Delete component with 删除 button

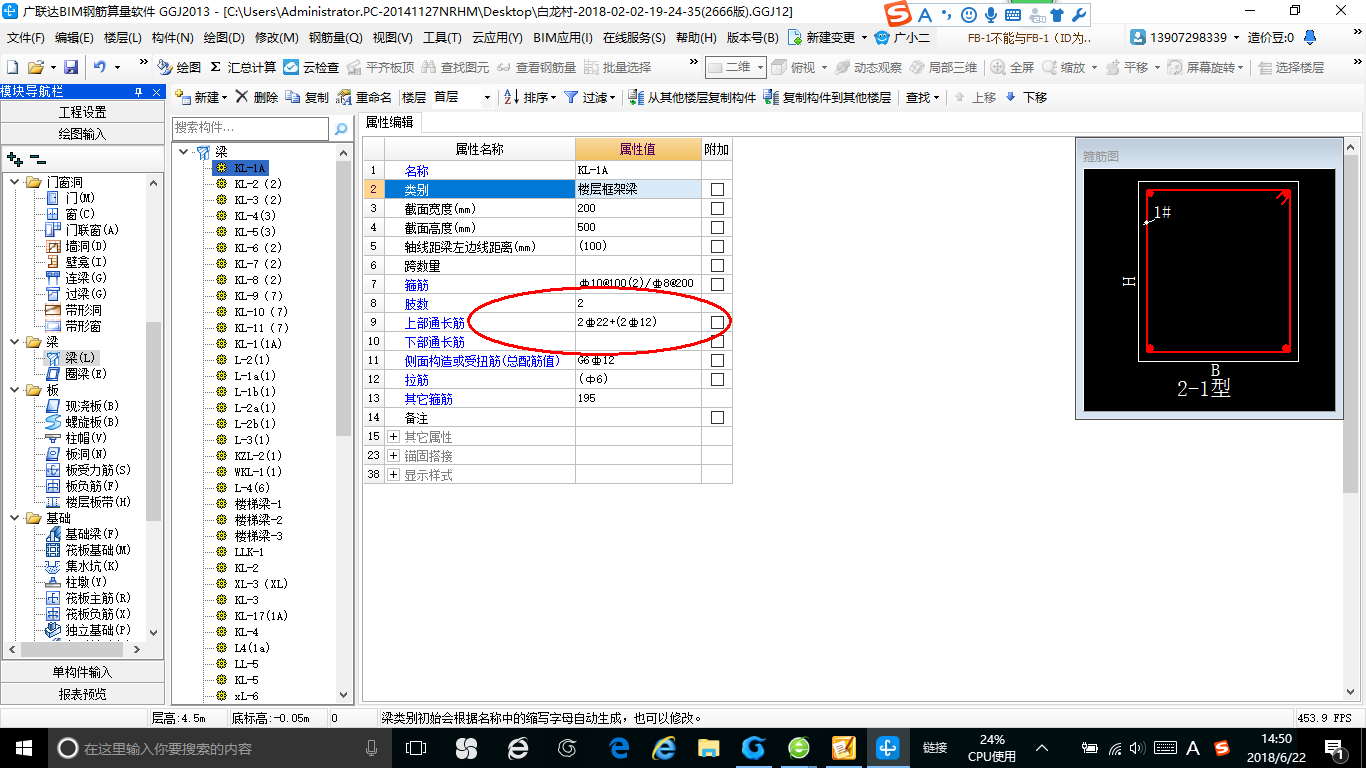point(257,97)
